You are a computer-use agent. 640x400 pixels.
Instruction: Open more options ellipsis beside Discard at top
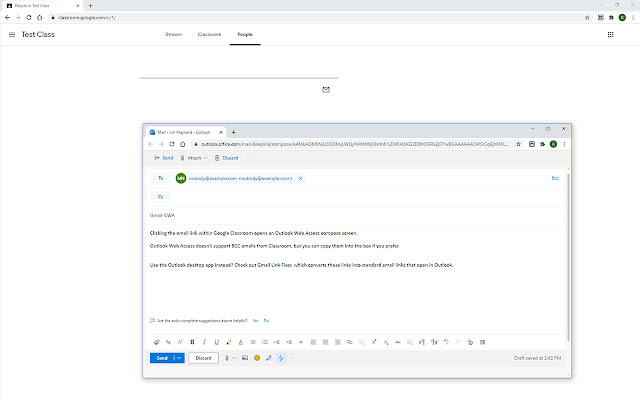coord(249,158)
